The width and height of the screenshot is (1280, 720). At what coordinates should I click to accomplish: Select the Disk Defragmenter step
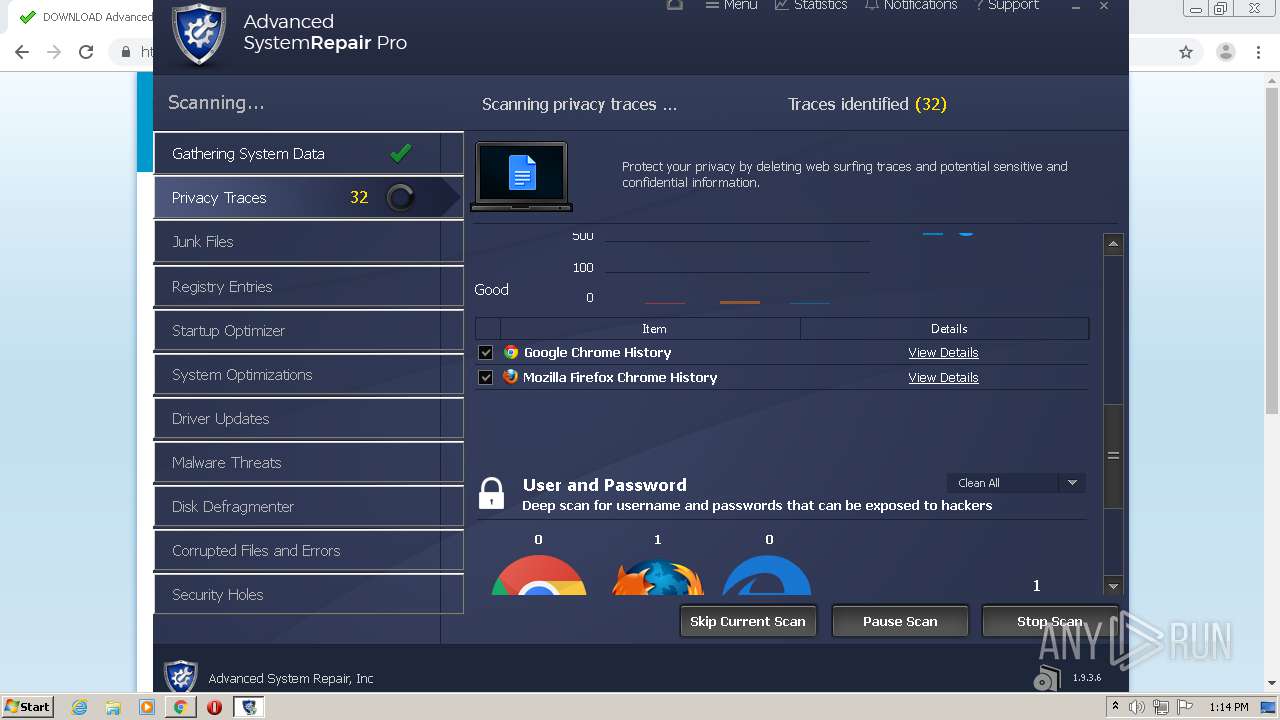tap(308, 507)
